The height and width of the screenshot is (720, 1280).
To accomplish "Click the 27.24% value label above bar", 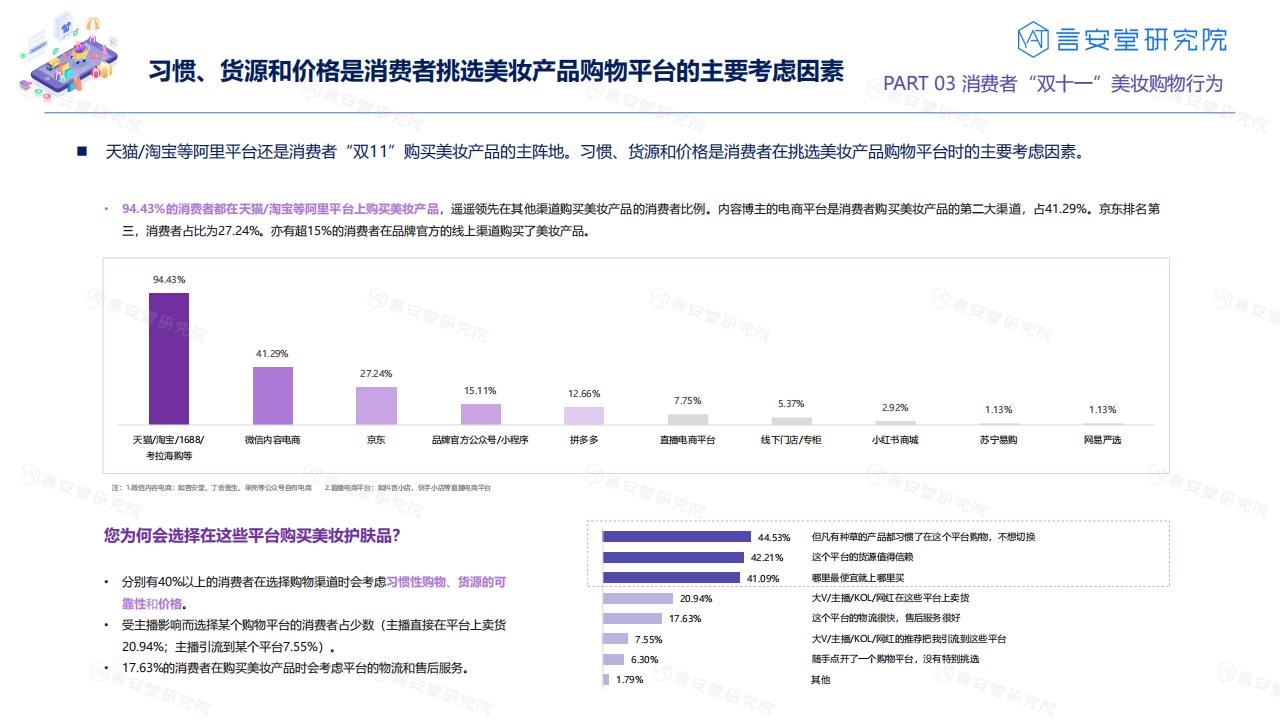I will (x=376, y=373).
